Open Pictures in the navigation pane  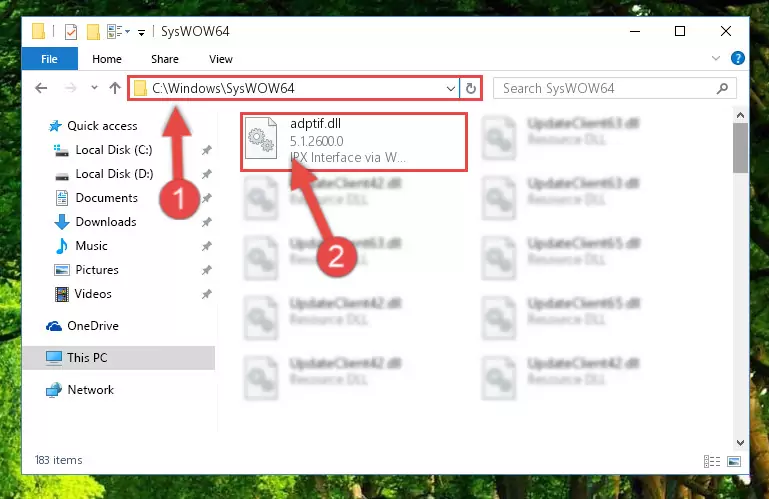tap(87, 270)
